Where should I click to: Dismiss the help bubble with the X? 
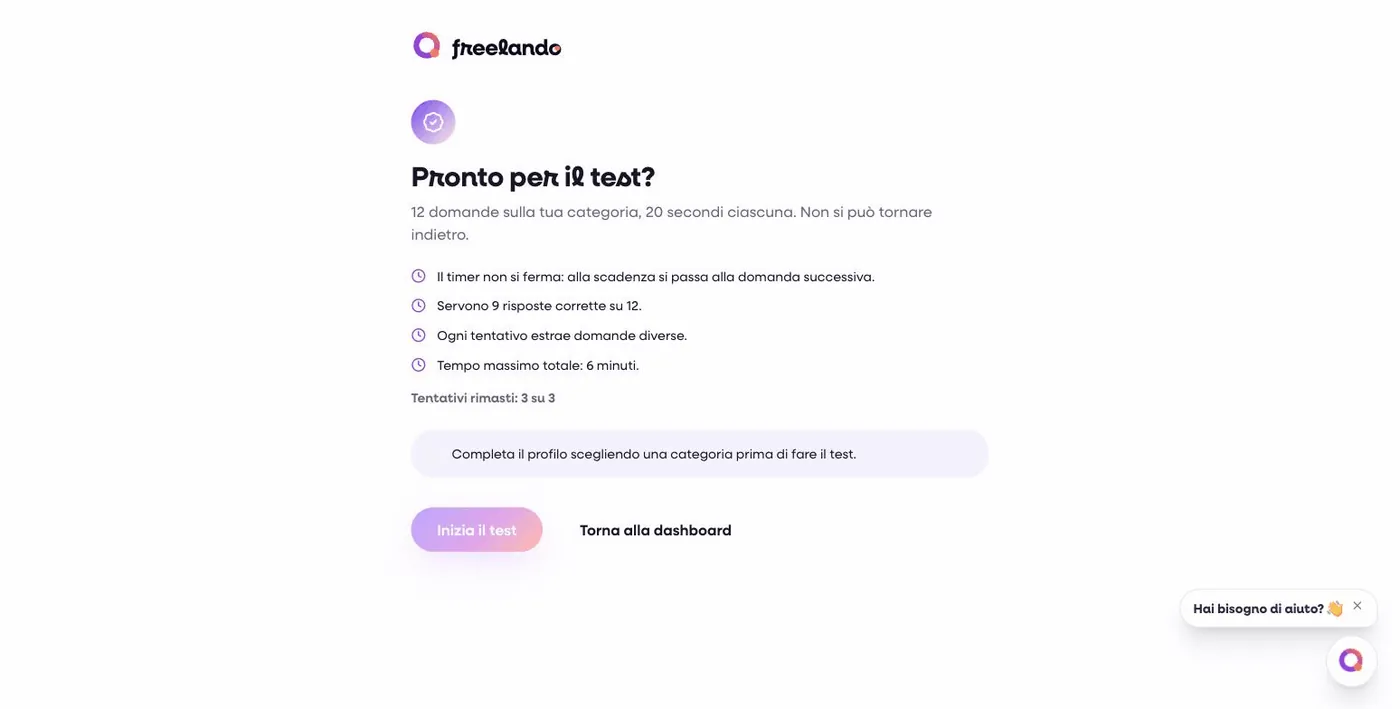pos(1357,606)
